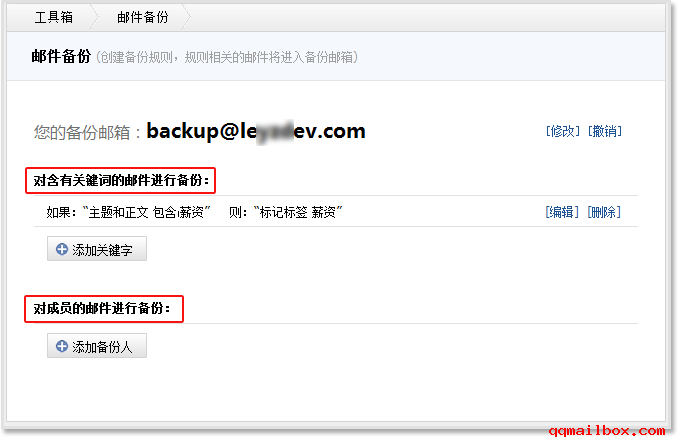
Task: Edit the 薪资 keyword rule via [编辑]
Action: click(562, 212)
